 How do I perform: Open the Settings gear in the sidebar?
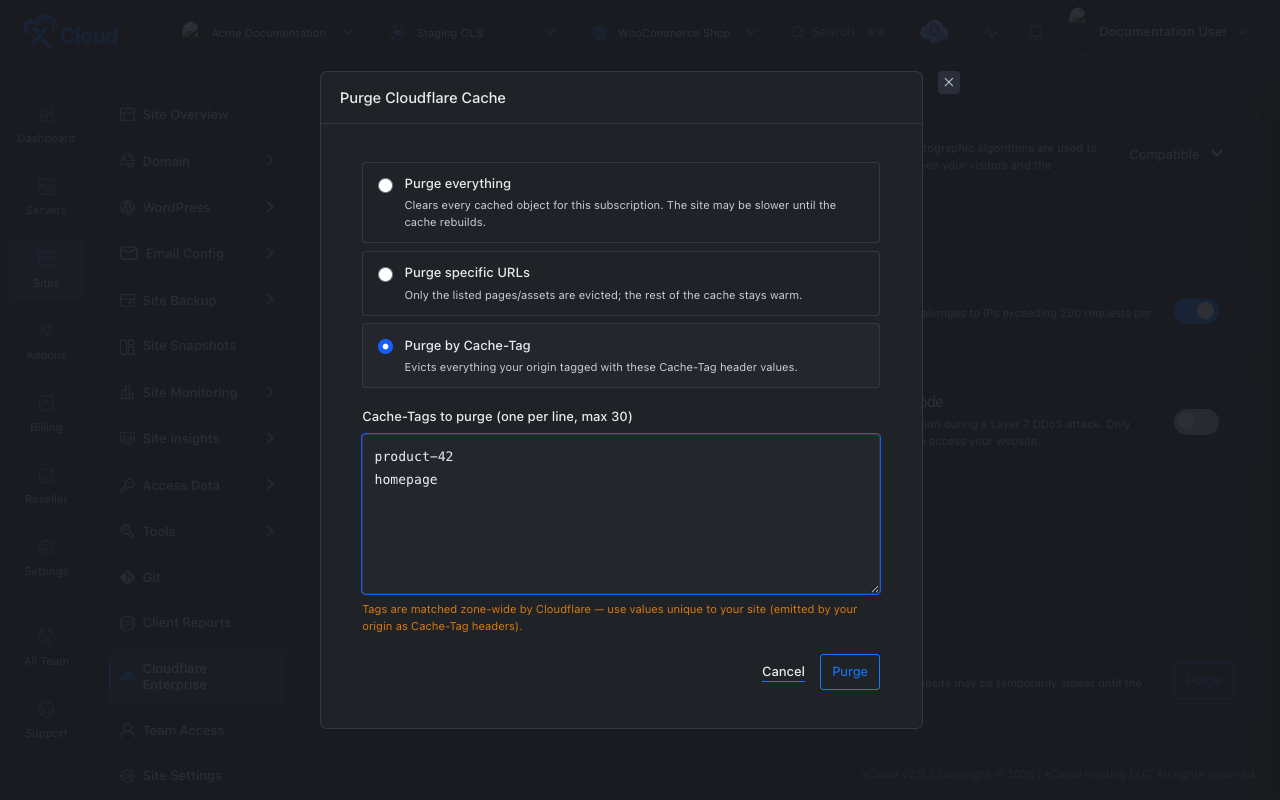46,547
